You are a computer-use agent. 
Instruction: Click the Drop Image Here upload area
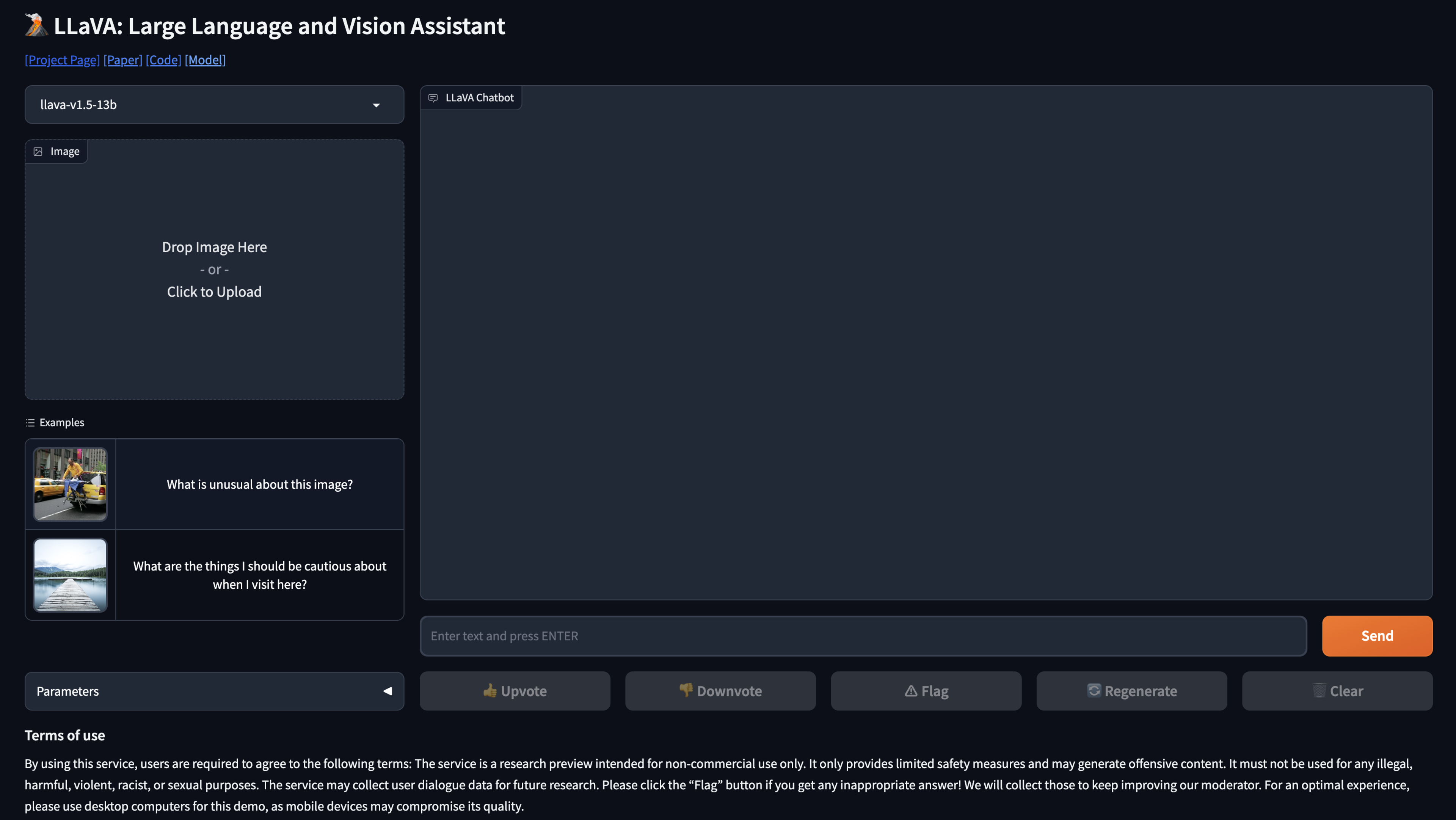point(214,270)
